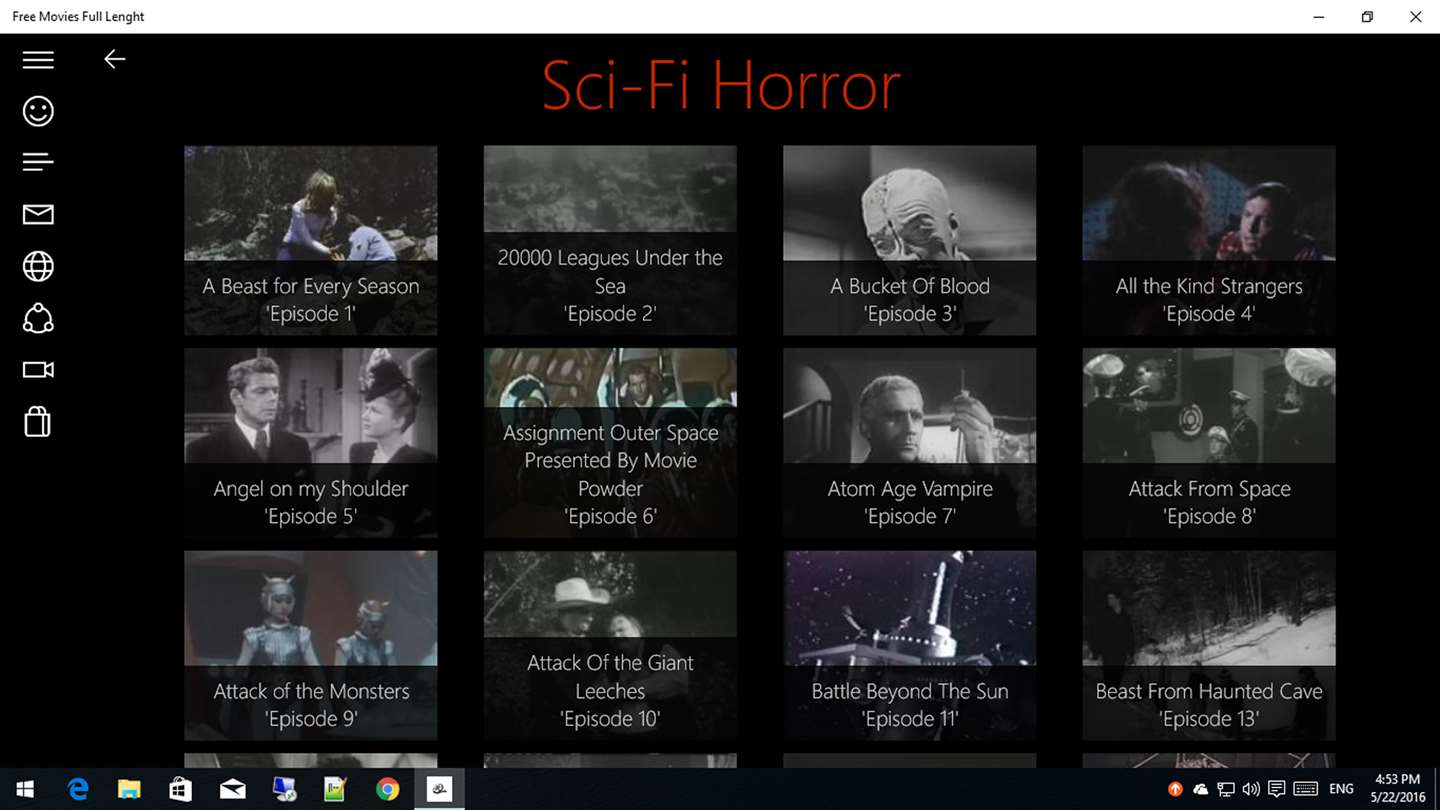Click the smiley face sidebar icon

point(38,111)
